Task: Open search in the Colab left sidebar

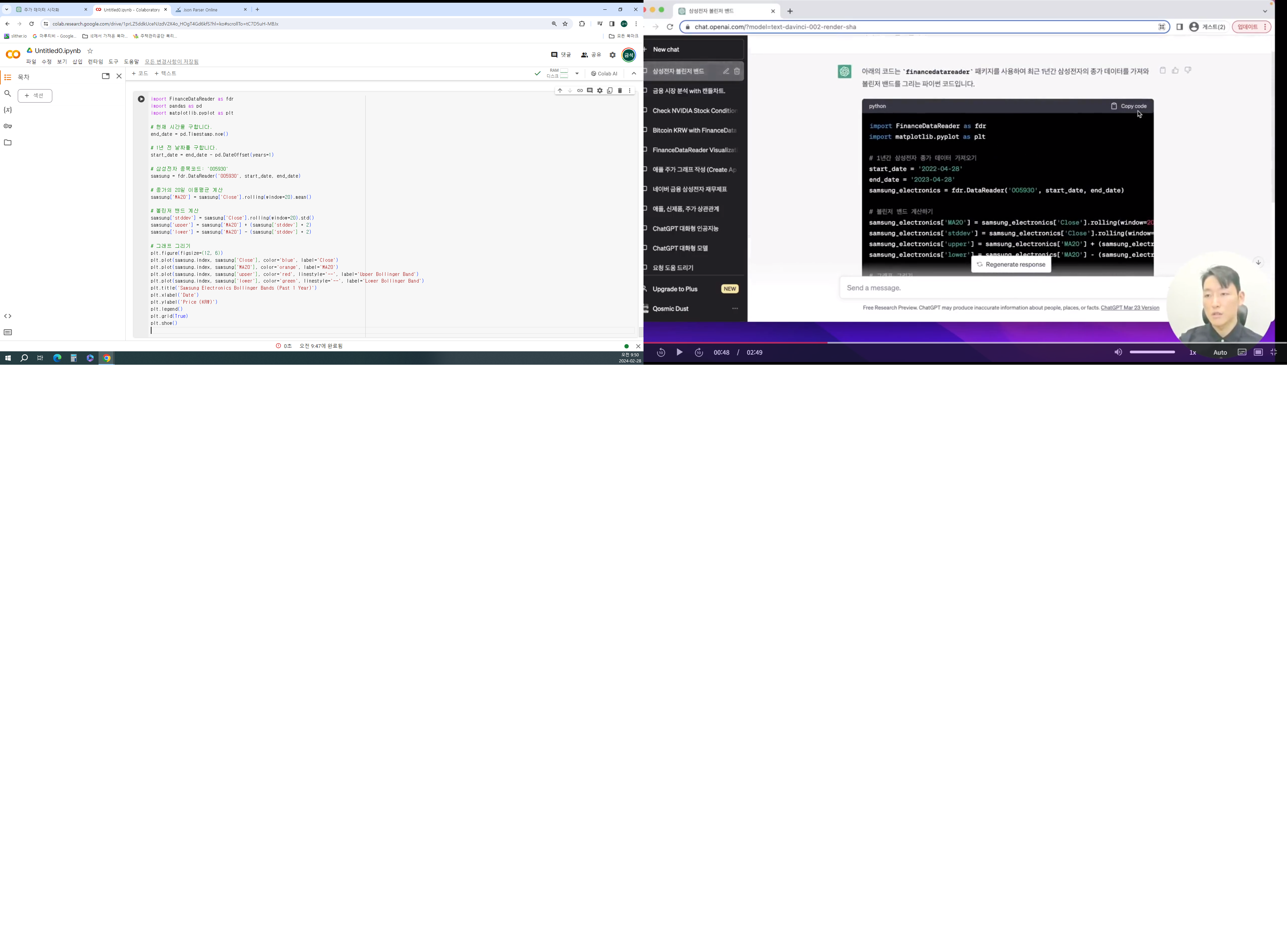Action: (8, 93)
